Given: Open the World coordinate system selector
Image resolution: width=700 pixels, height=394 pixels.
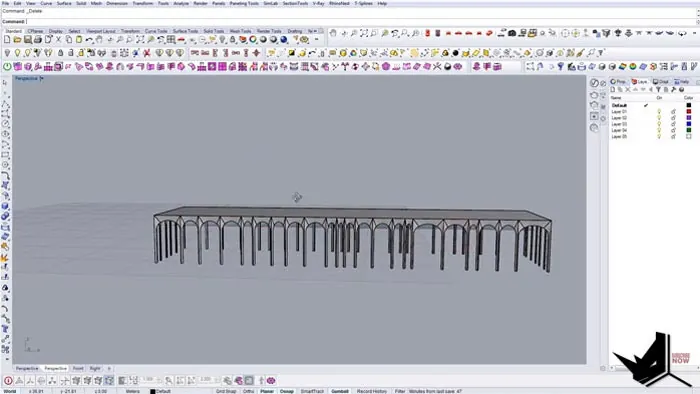Looking at the screenshot, I should [x=10, y=391].
